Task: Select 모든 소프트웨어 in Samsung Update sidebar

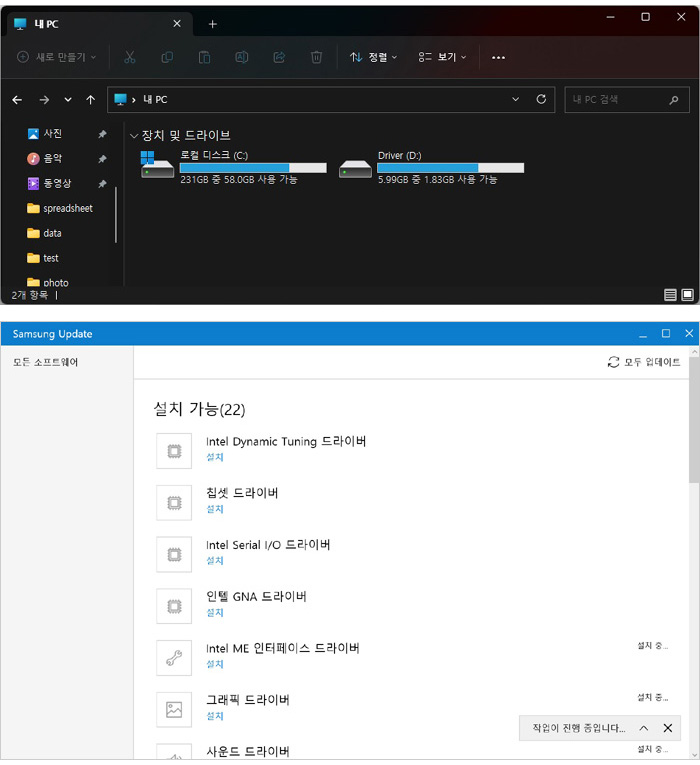Action: pos(45,362)
